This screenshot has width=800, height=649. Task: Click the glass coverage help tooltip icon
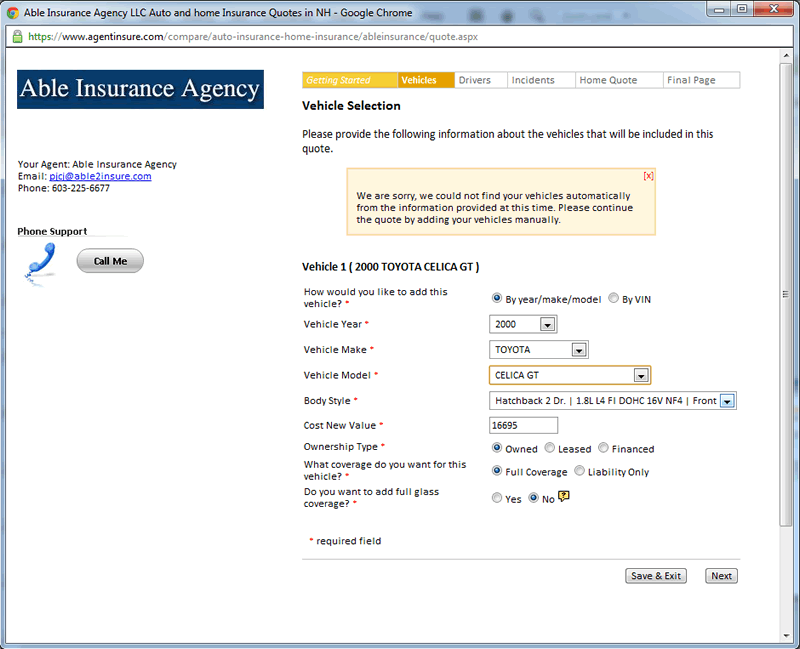564,497
